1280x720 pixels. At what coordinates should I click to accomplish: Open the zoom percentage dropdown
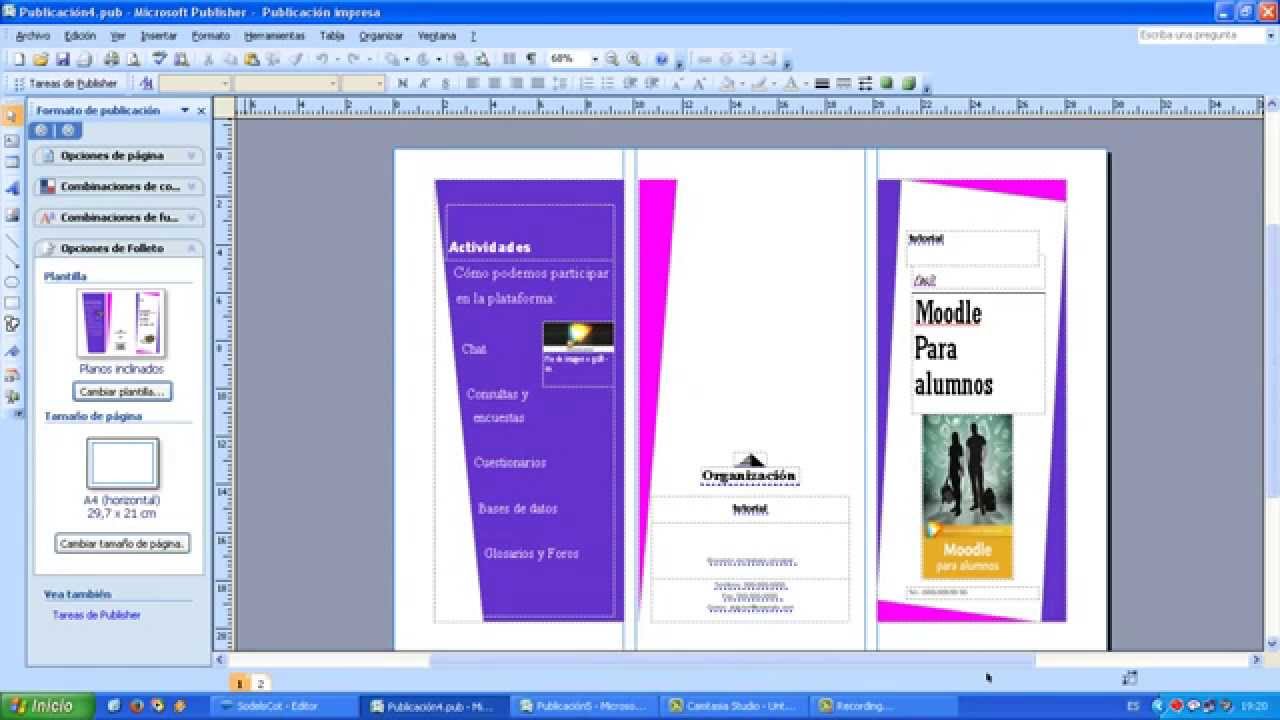[x=594, y=59]
